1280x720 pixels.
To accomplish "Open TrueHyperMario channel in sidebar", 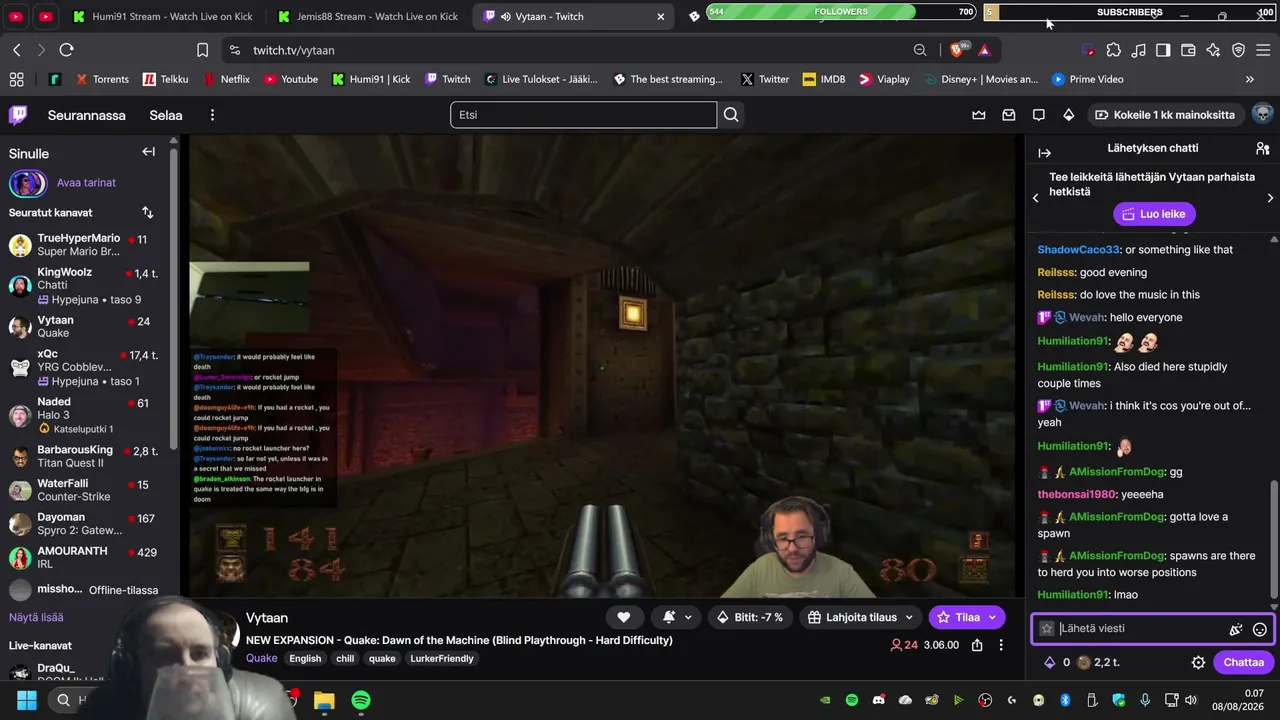I will (88, 245).
